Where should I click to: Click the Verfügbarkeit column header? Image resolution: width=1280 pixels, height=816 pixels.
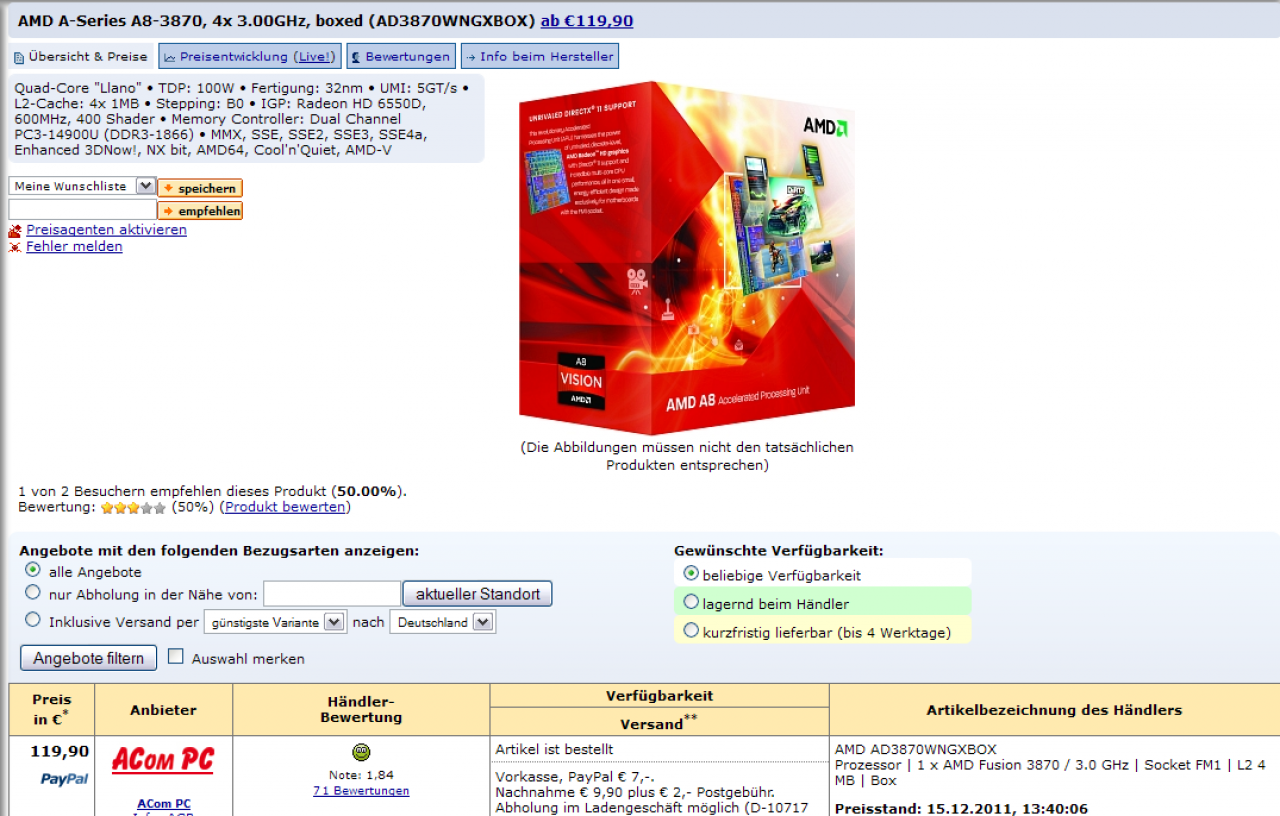[x=659, y=696]
